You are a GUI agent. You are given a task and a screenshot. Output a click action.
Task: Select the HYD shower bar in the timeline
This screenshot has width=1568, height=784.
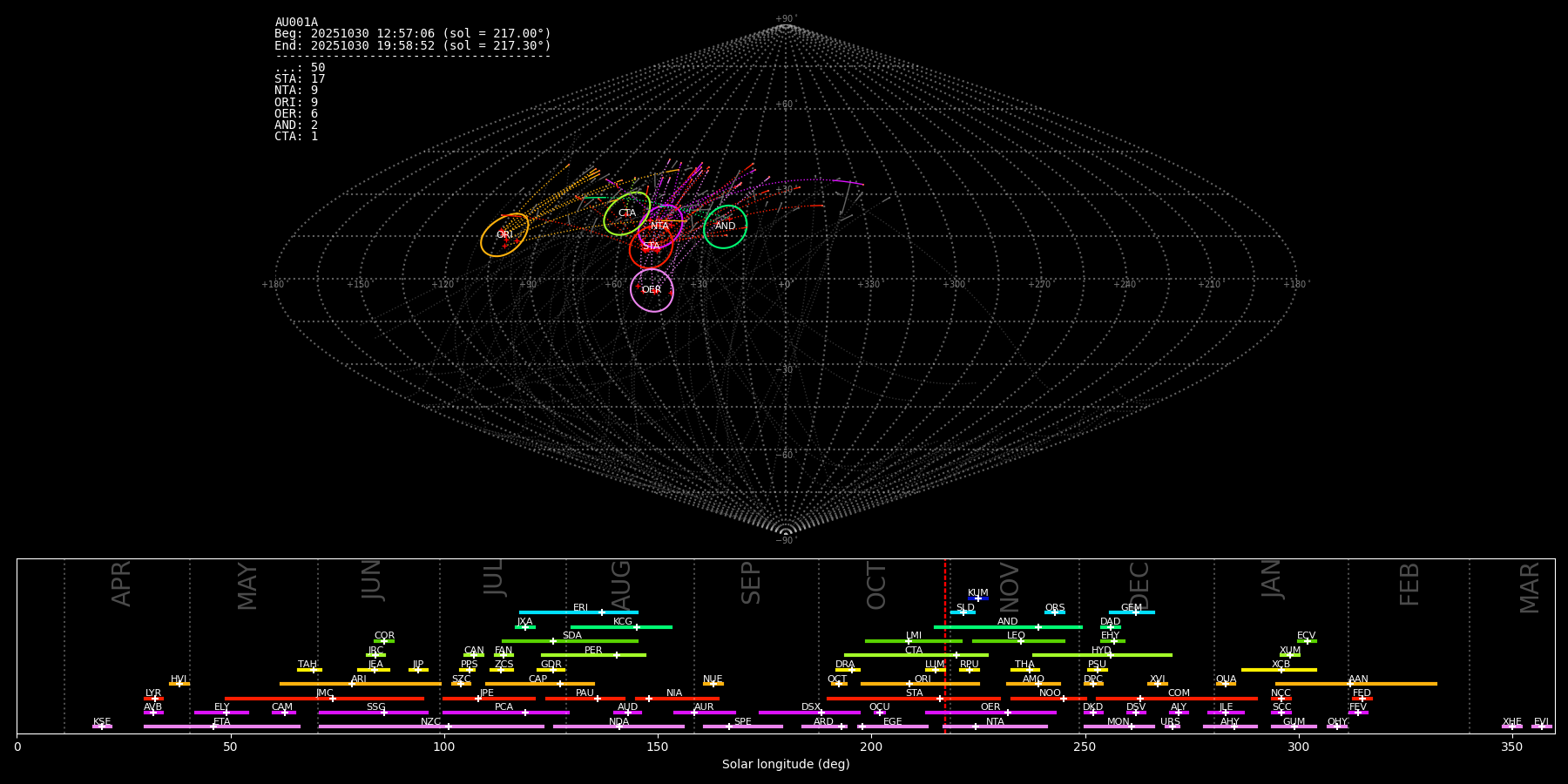[x=1102, y=655]
